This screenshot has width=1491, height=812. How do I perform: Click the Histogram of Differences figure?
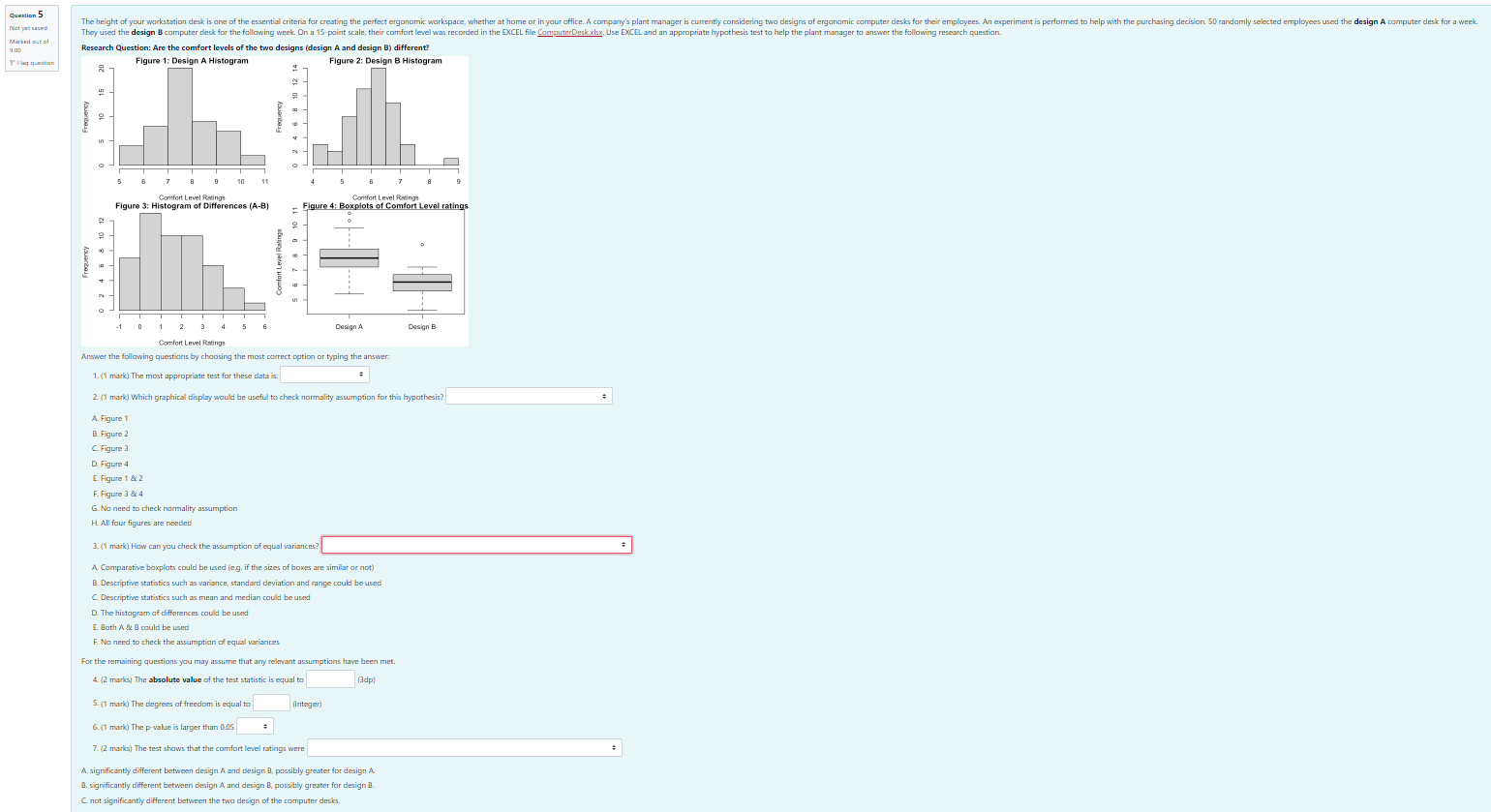coord(180,274)
